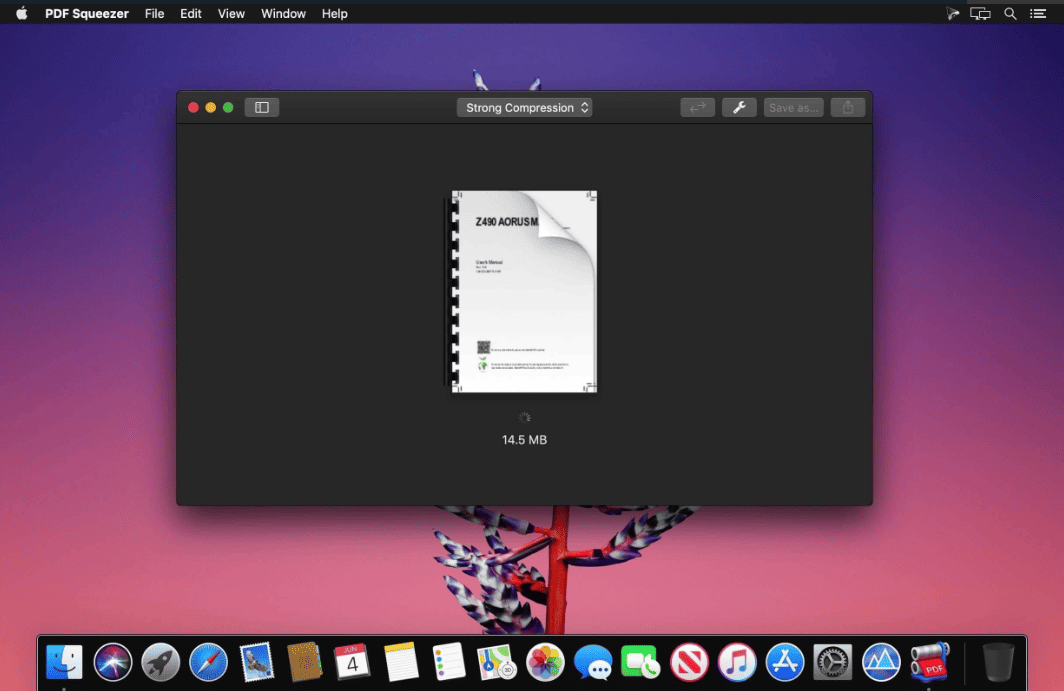1064x691 pixels.
Task: Toggle the sidebar panel button
Action: tap(262, 107)
